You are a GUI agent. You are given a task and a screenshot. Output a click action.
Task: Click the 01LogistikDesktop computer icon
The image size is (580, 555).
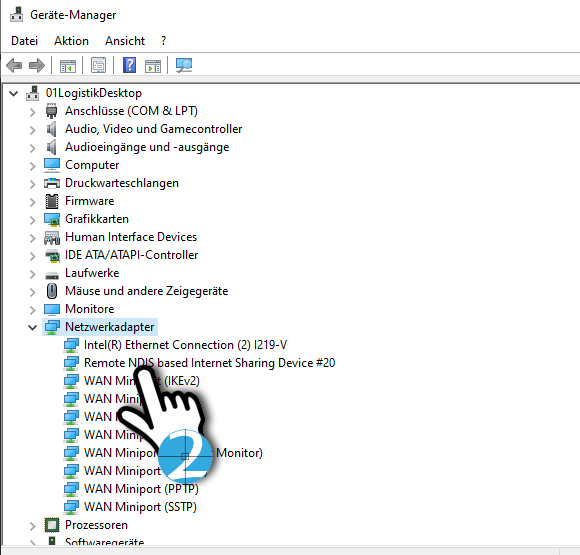33,93
